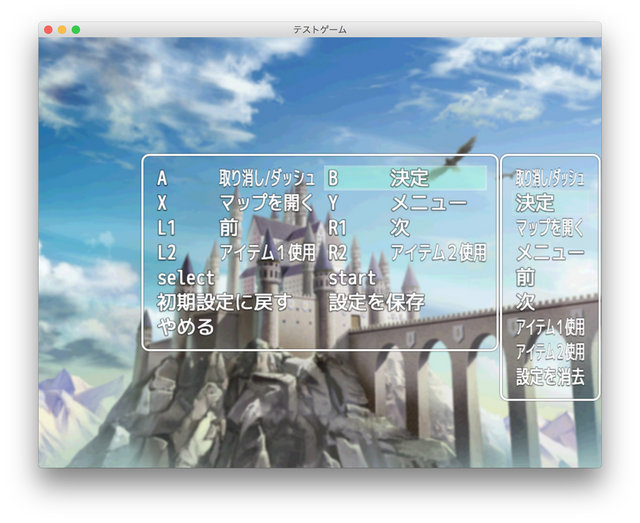Select the Y メニュー mapping row
640x523 pixels.
[x=405, y=203]
